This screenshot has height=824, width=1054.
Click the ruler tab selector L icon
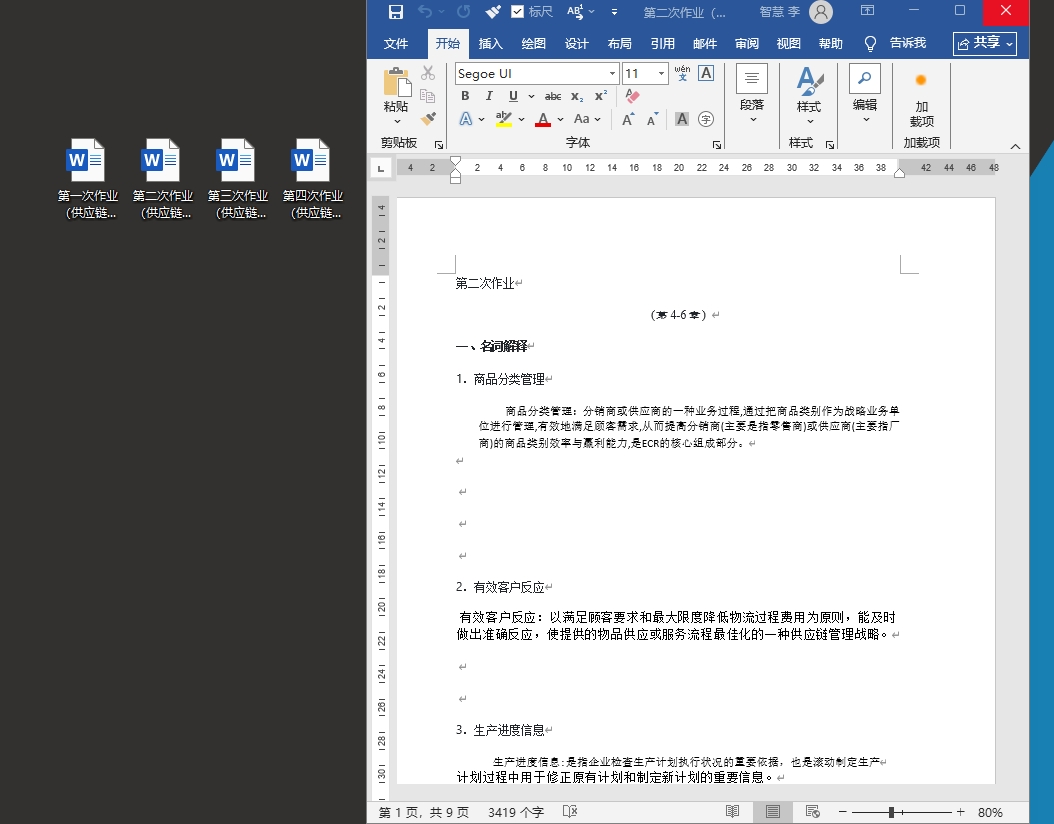point(381,168)
